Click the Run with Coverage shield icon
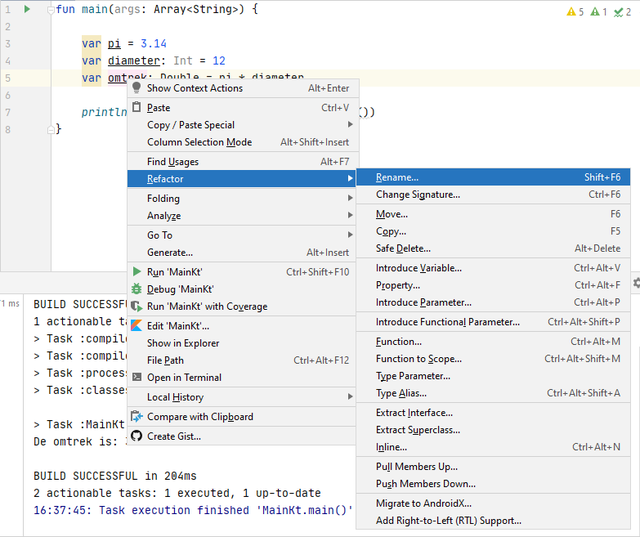 [137, 306]
